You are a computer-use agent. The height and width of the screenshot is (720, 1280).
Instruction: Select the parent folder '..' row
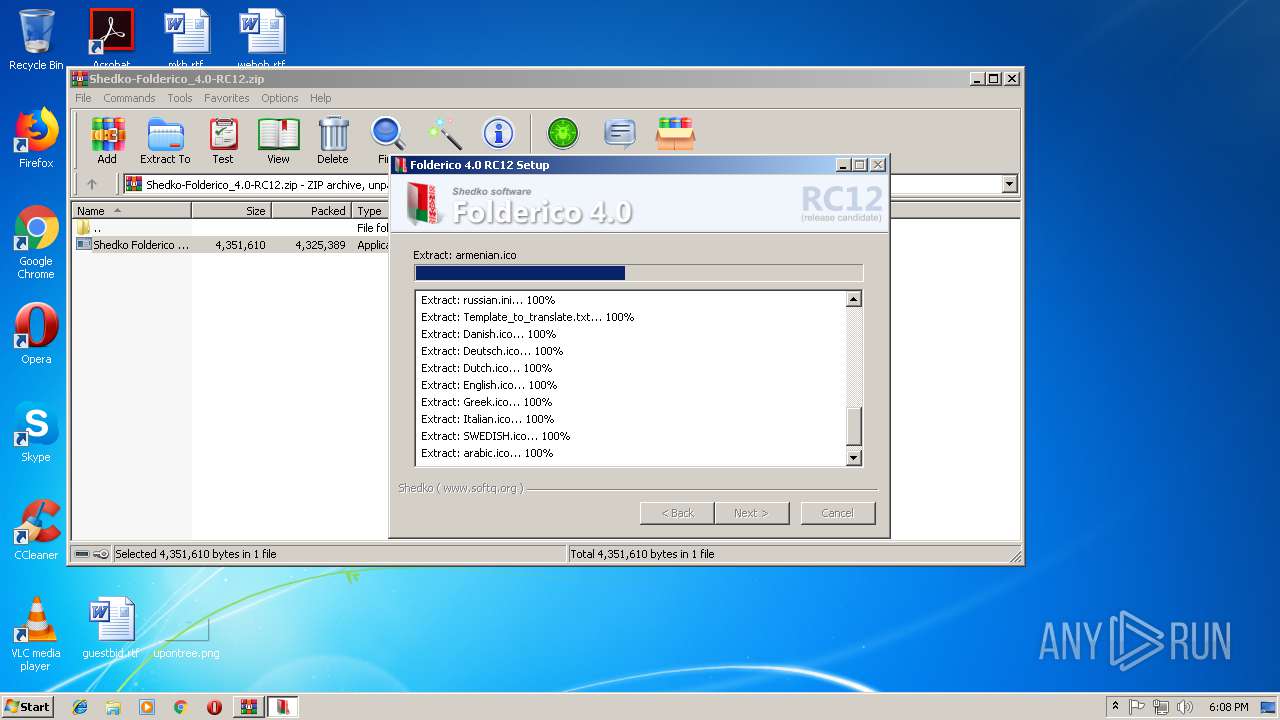230,228
